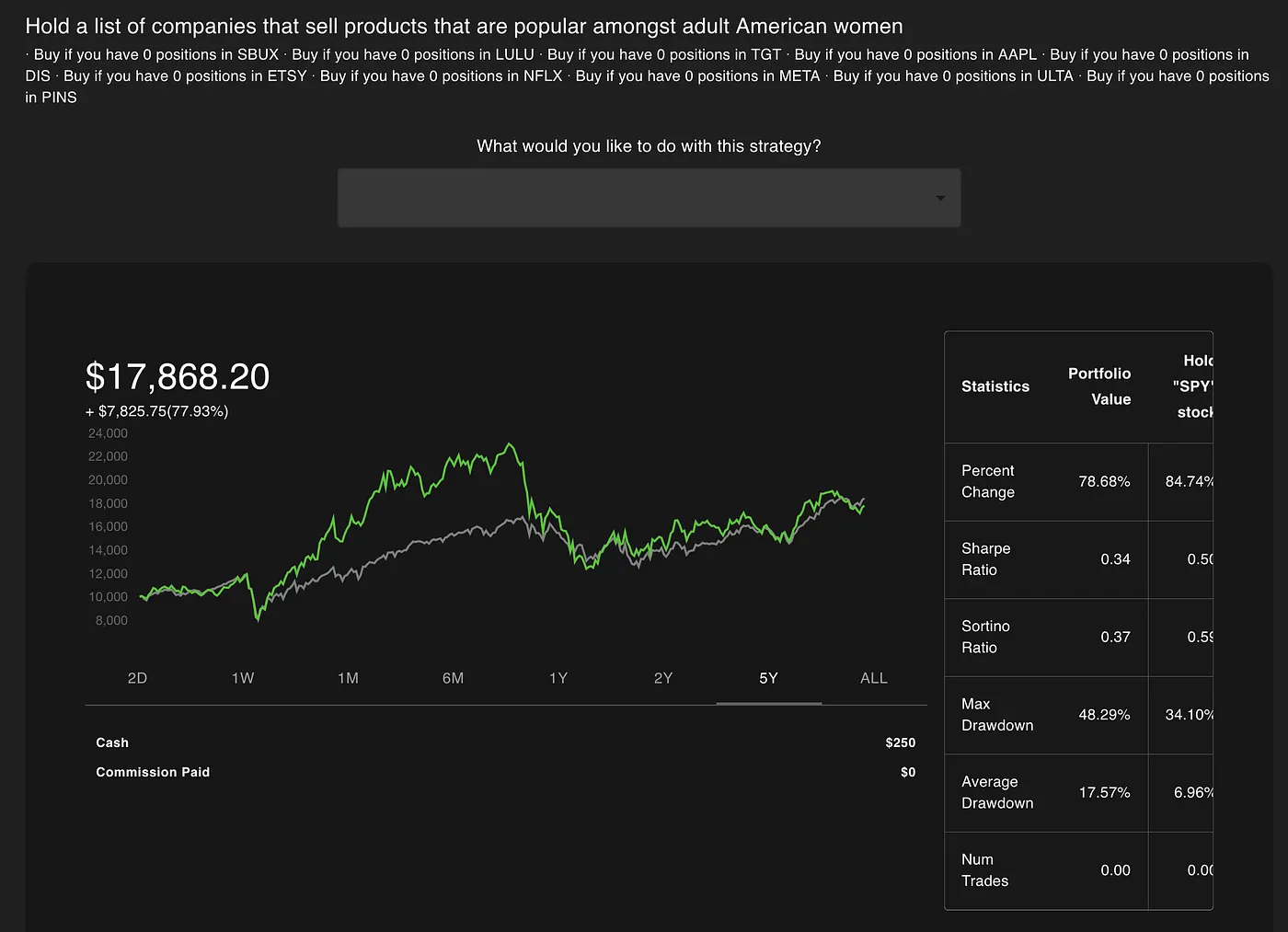This screenshot has width=1288, height=932.
Task: Click the Portfolio Value column header
Action: (1099, 386)
